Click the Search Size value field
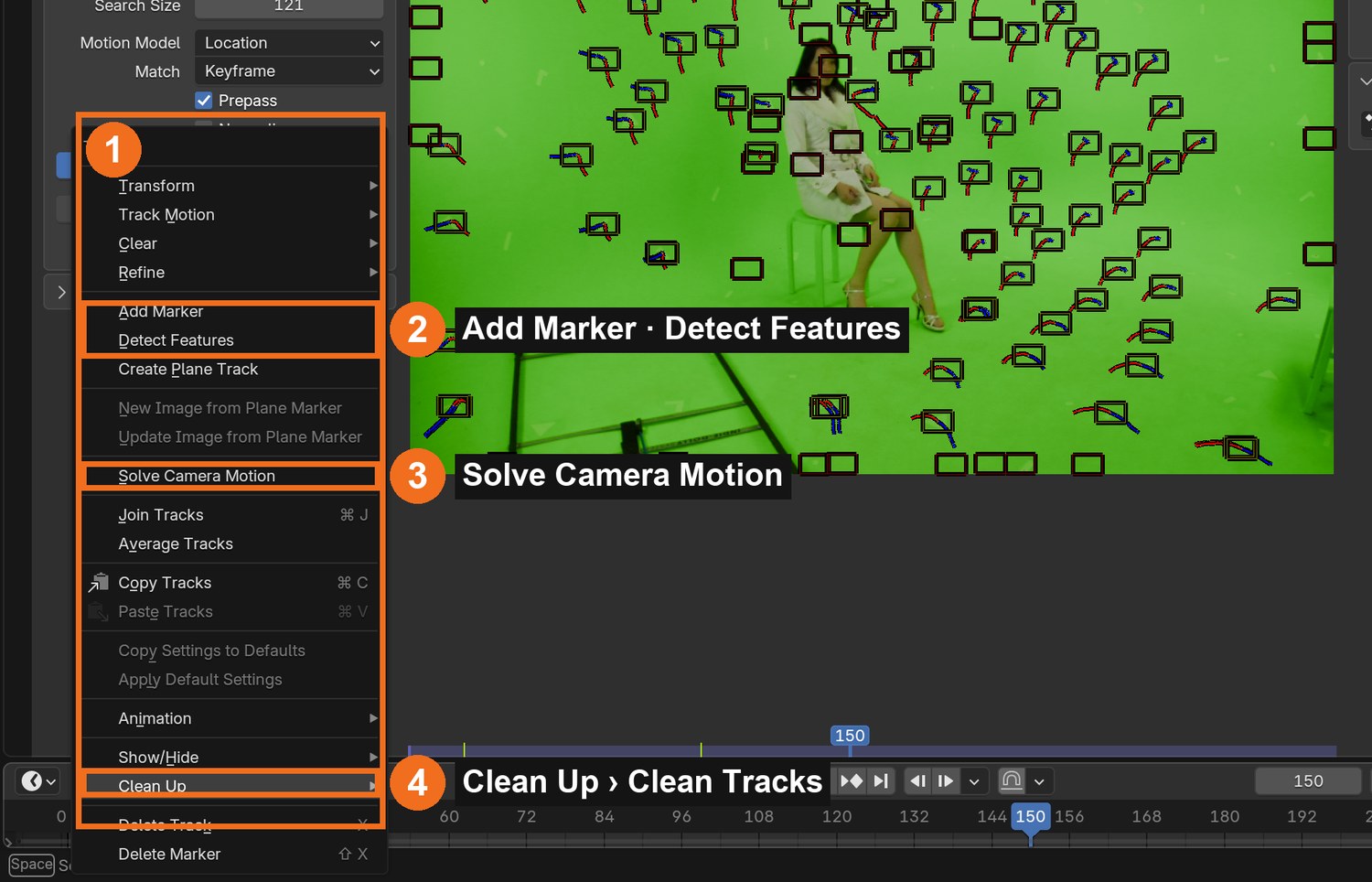 click(289, 7)
